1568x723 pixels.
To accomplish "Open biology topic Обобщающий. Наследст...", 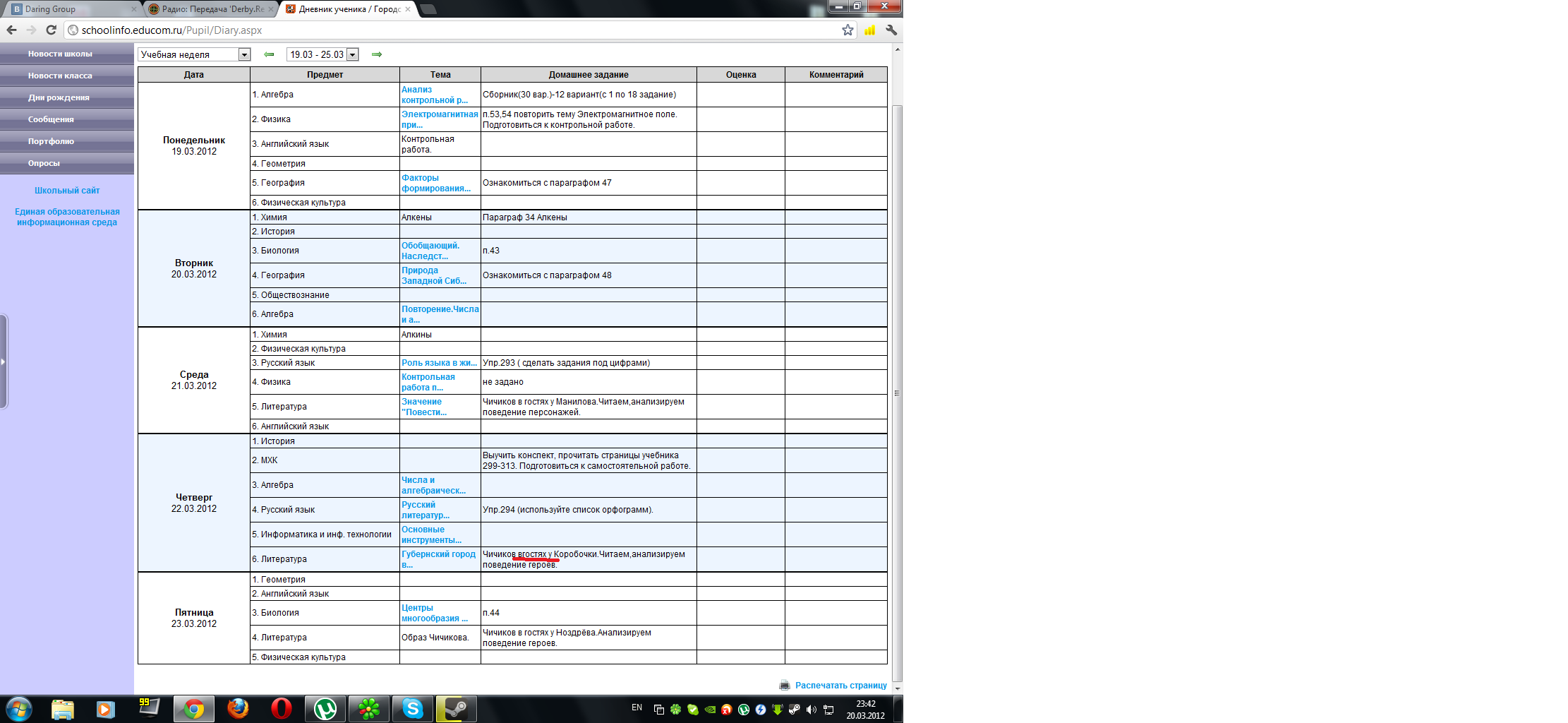I will click(x=430, y=251).
